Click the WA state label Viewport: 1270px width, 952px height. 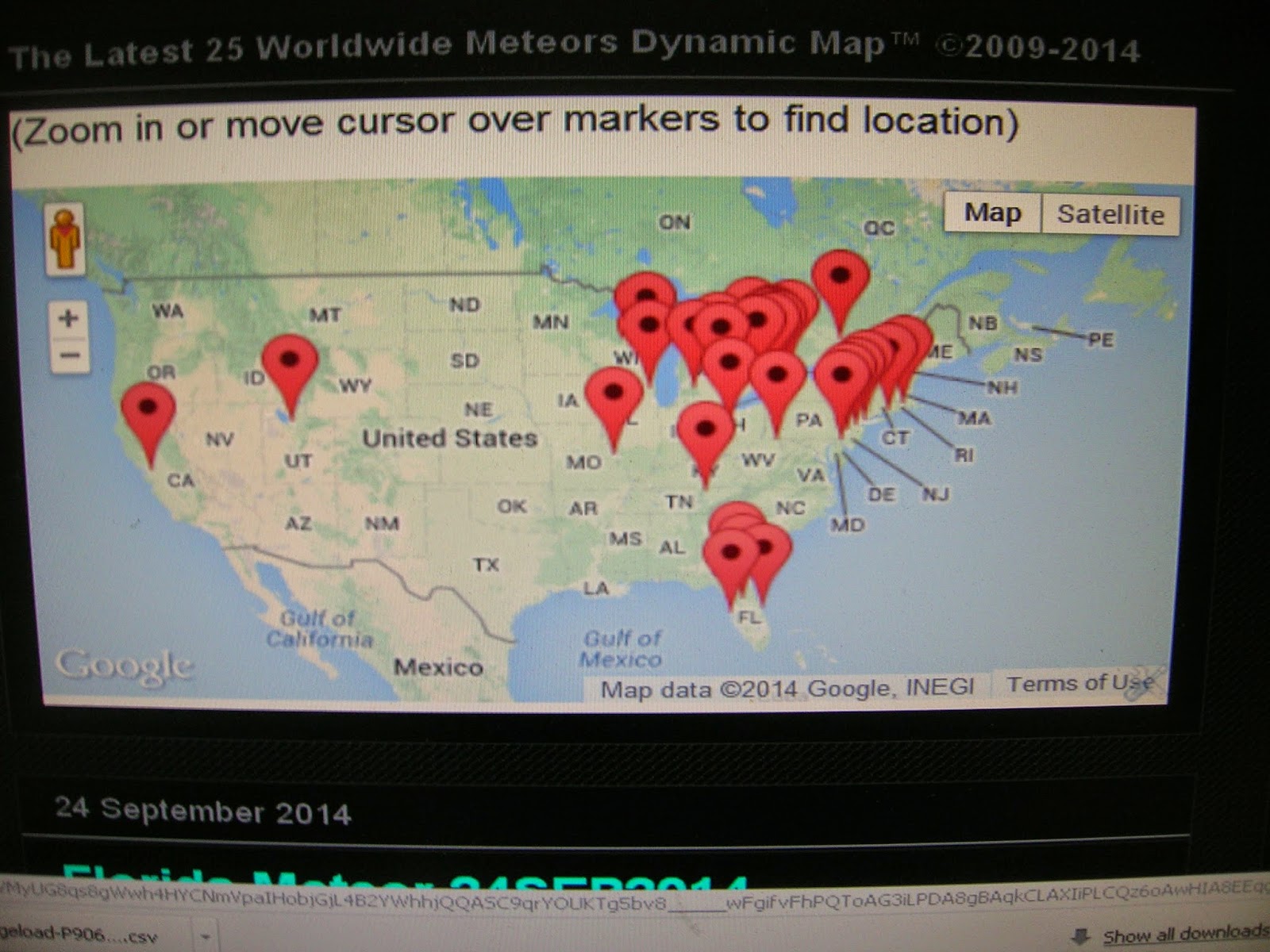tap(167, 311)
